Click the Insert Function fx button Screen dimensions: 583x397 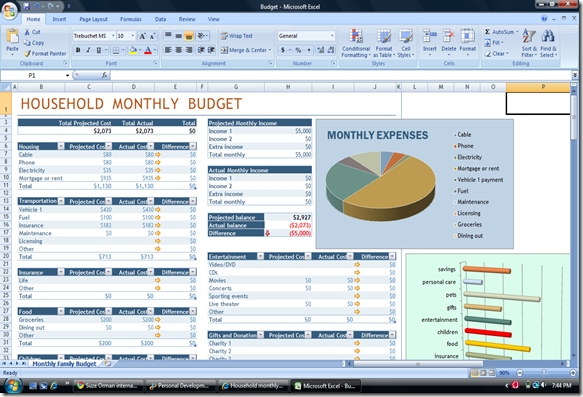pyautogui.click(x=104, y=75)
